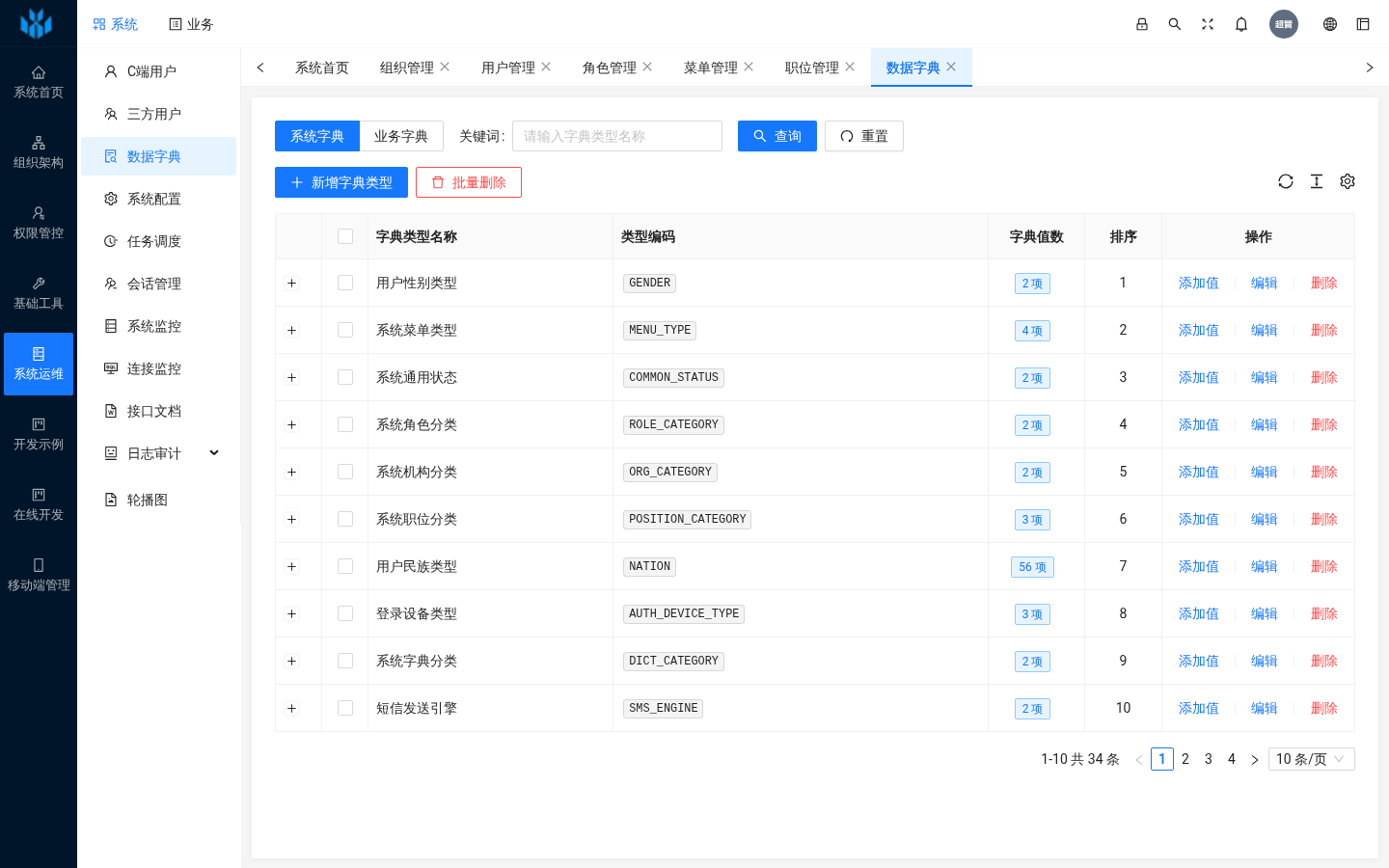The width and height of the screenshot is (1389, 868).
Task: Open 移动端管理 in the dark sidebar
Action: [39, 576]
